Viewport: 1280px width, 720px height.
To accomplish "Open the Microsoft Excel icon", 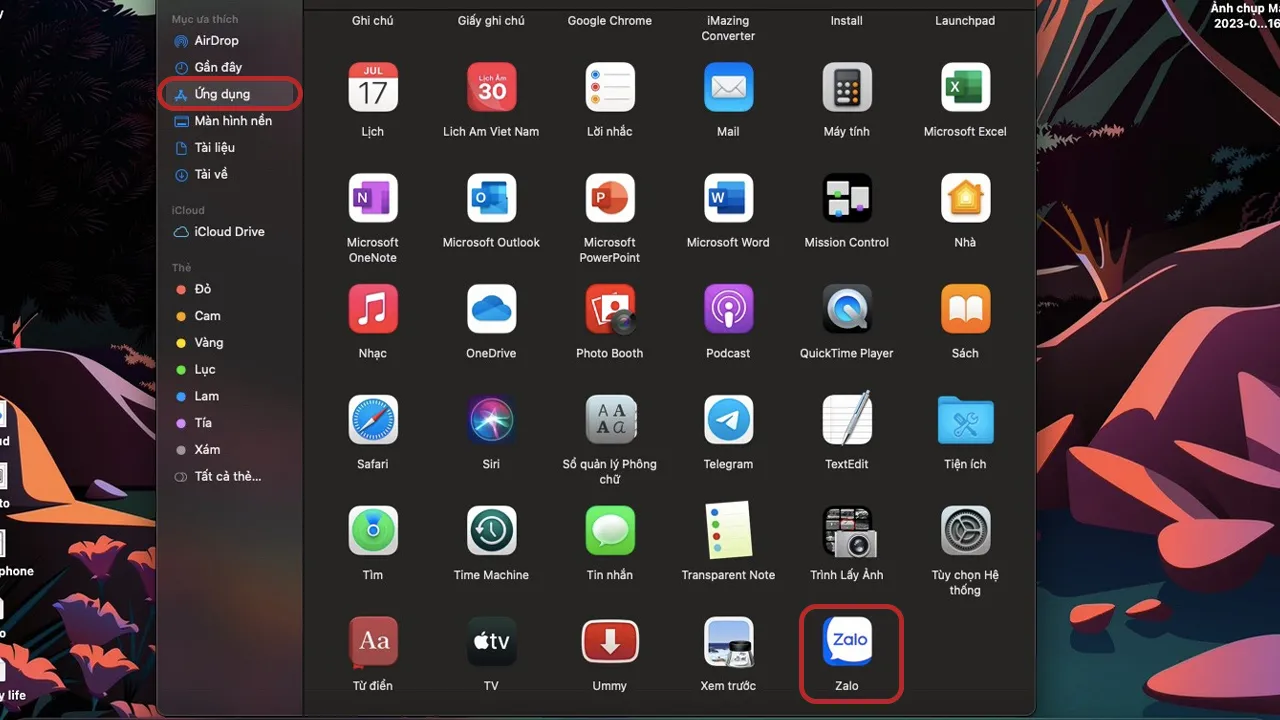I will [x=965, y=88].
